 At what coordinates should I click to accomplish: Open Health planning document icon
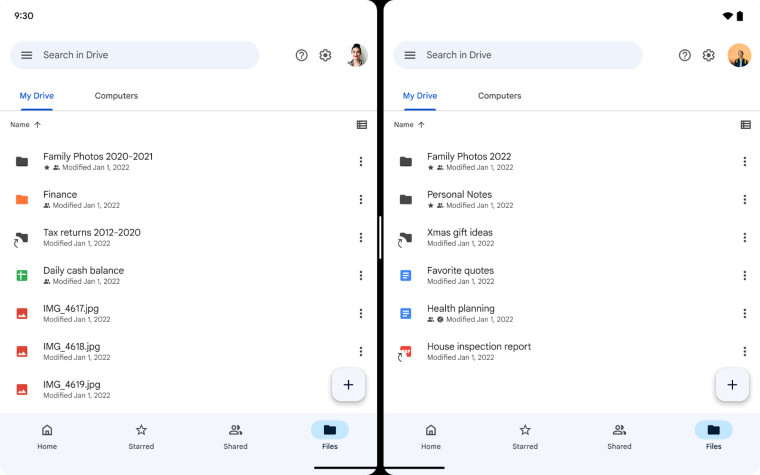click(x=406, y=314)
